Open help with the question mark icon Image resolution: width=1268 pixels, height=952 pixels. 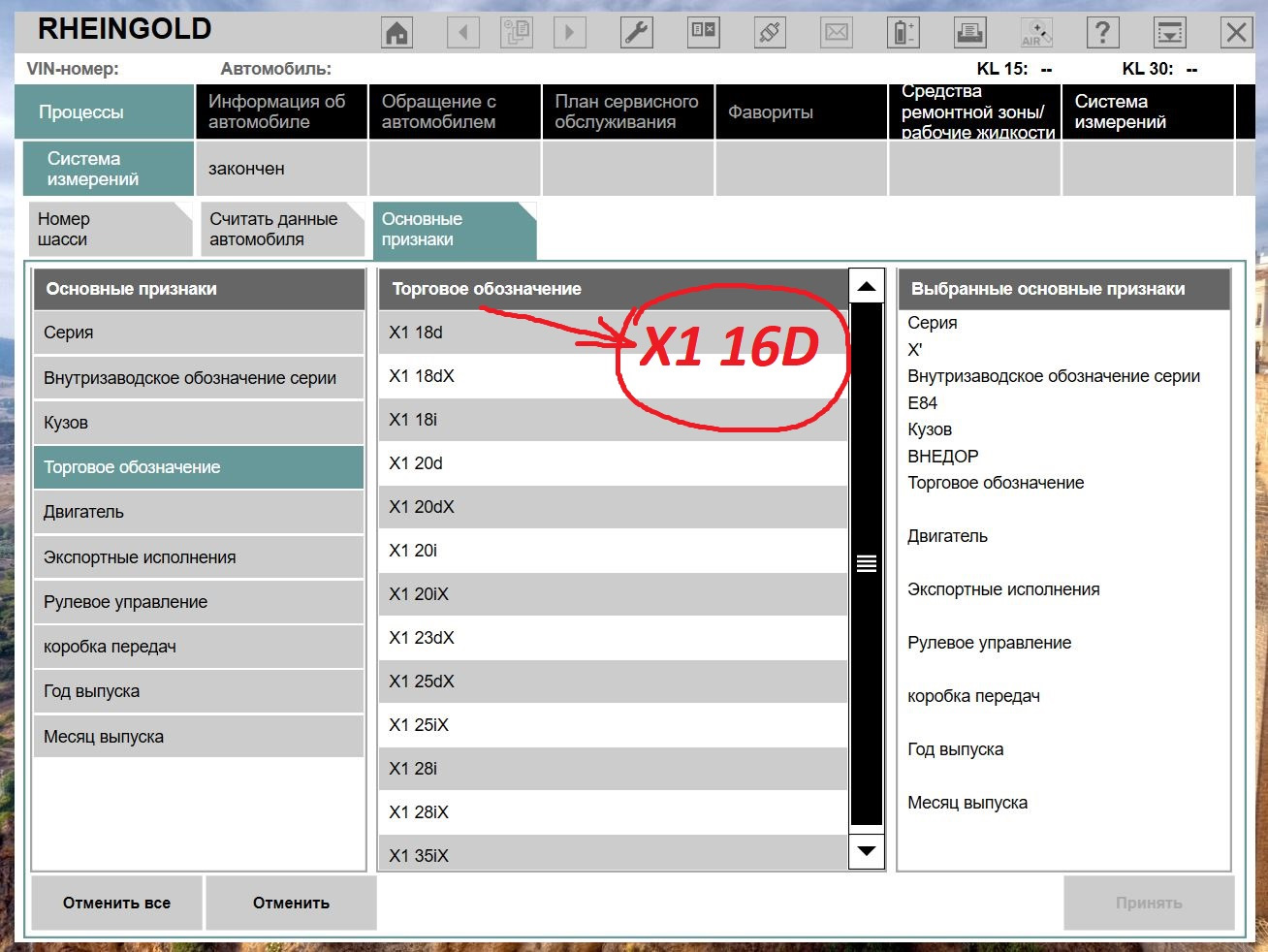tap(1102, 33)
